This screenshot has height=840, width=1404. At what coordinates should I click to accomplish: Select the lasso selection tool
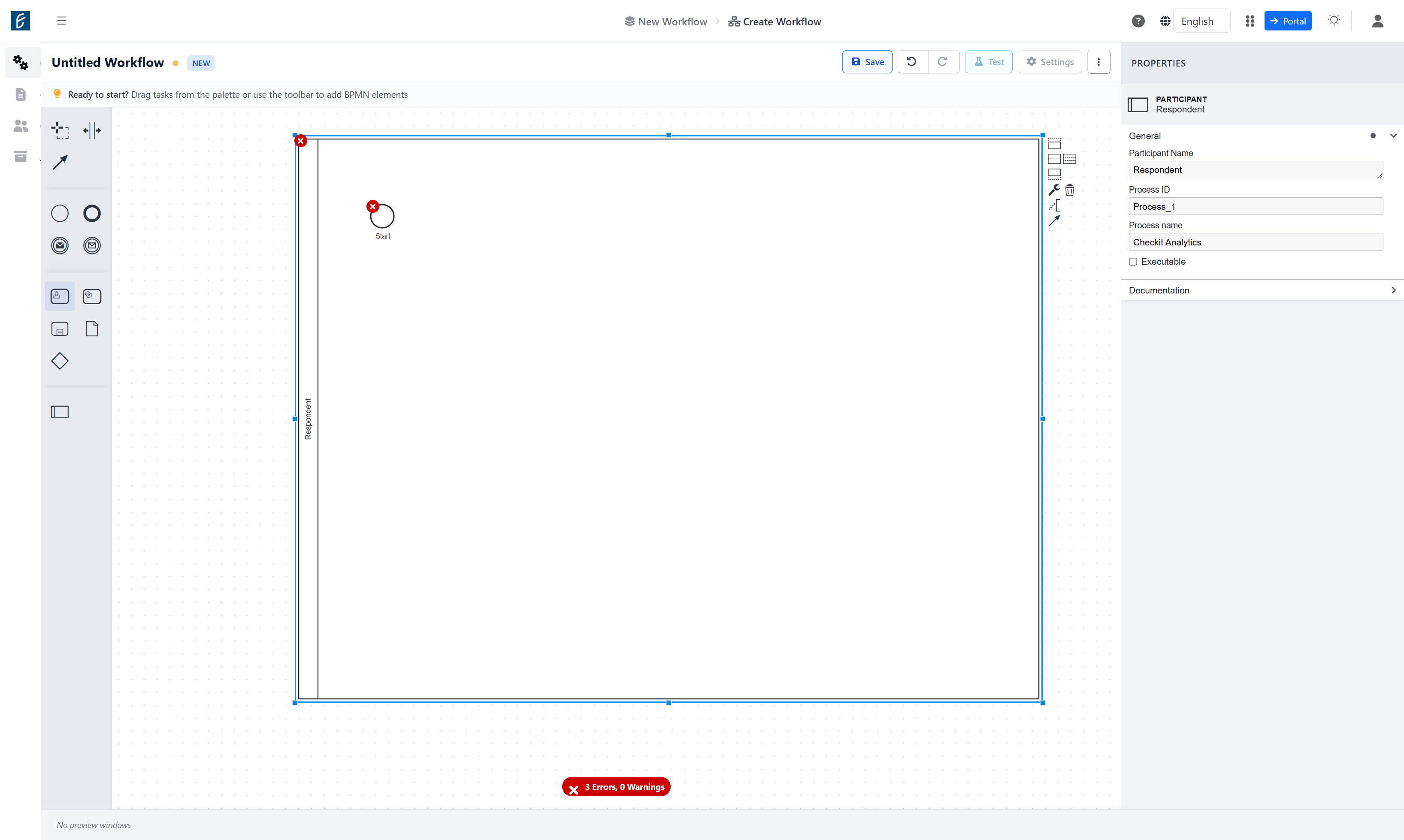click(60, 130)
